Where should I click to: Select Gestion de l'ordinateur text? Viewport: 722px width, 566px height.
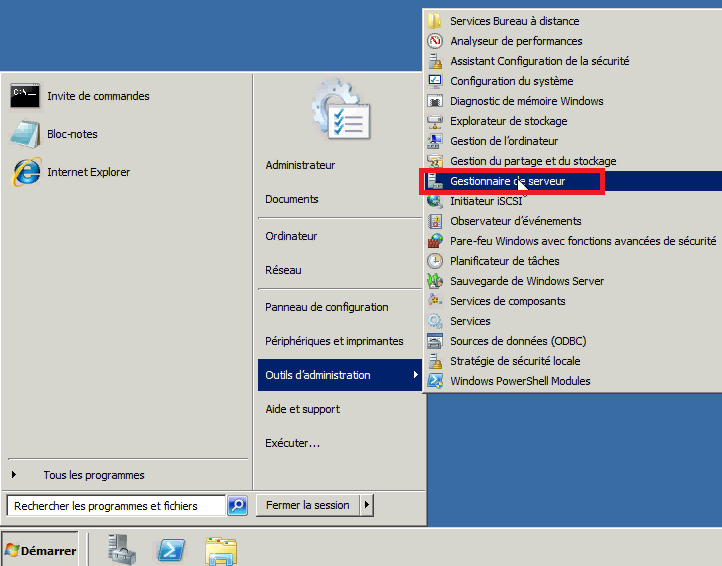point(504,141)
